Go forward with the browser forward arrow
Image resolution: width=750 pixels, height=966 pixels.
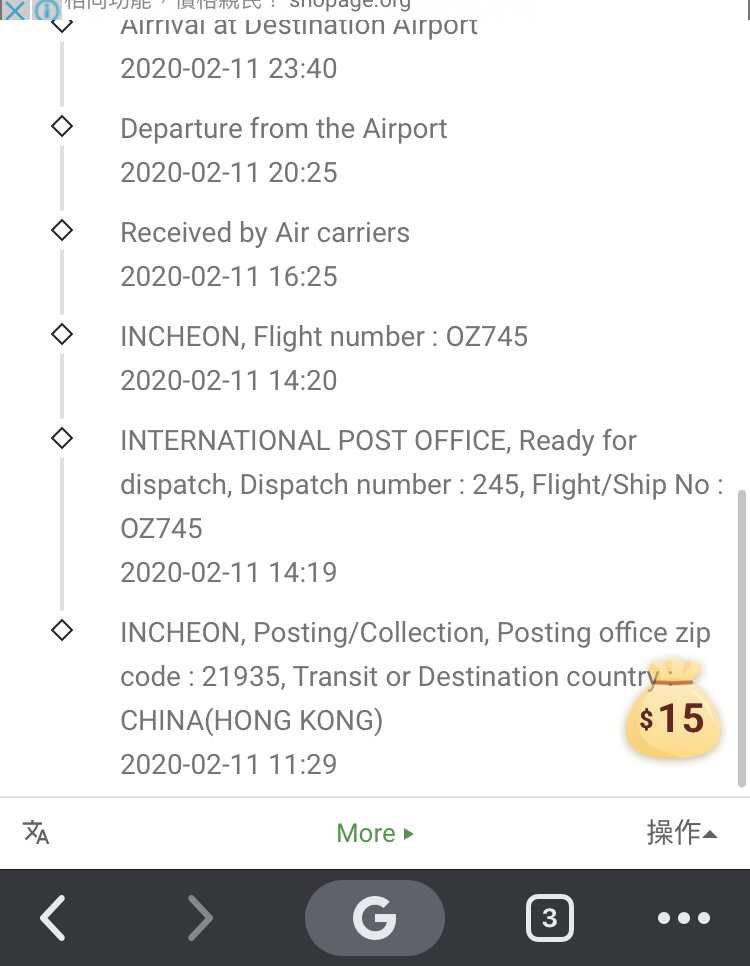pyautogui.click(x=199, y=918)
